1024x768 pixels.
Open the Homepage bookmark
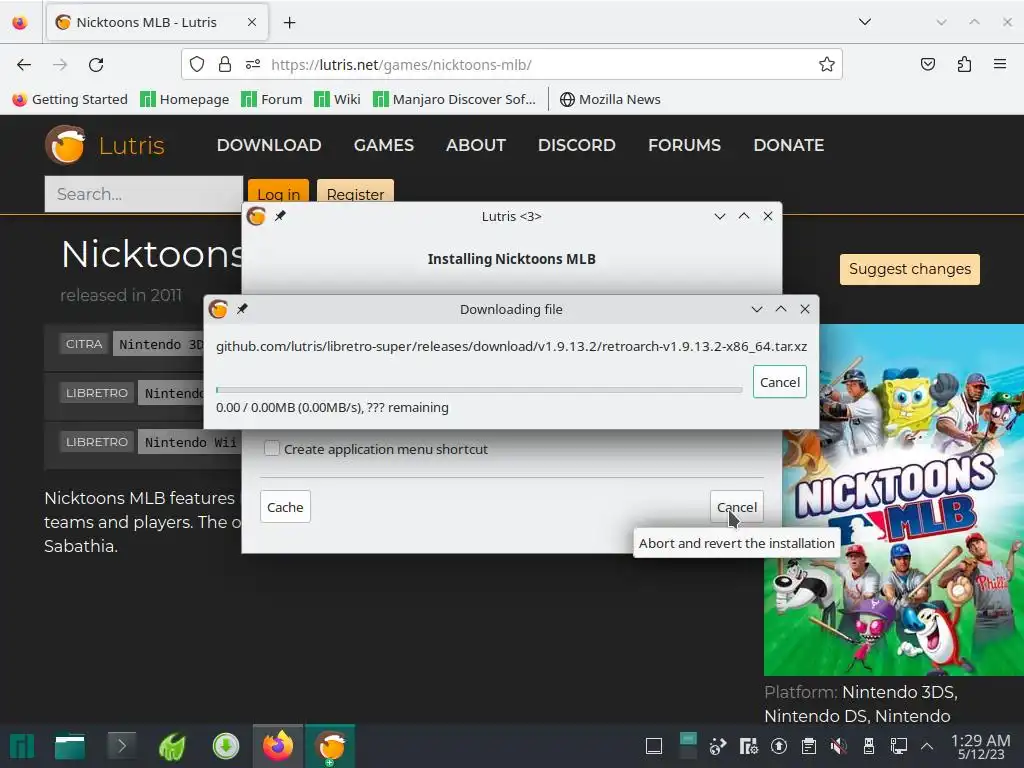(185, 99)
